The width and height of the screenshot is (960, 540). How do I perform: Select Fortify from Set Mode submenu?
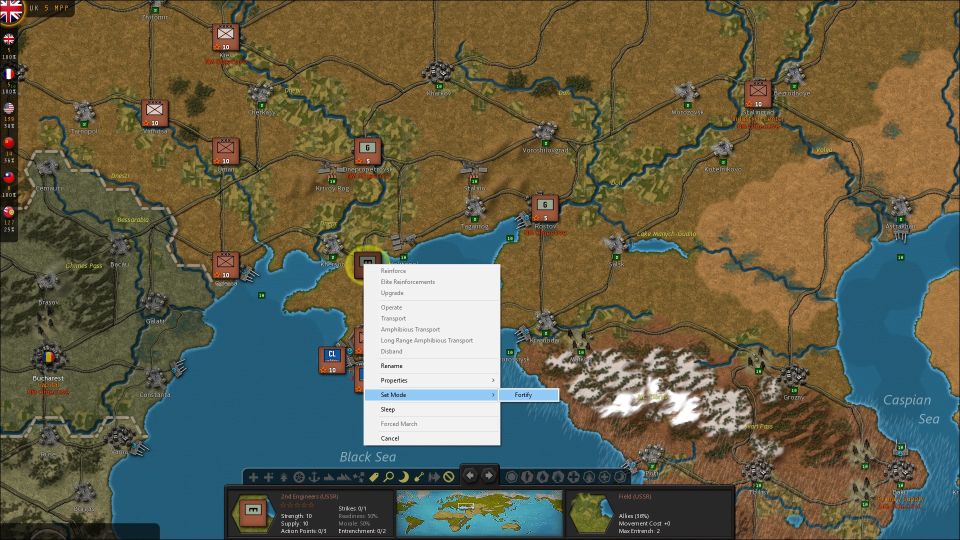pyautogui.click(x=528, y=395)
